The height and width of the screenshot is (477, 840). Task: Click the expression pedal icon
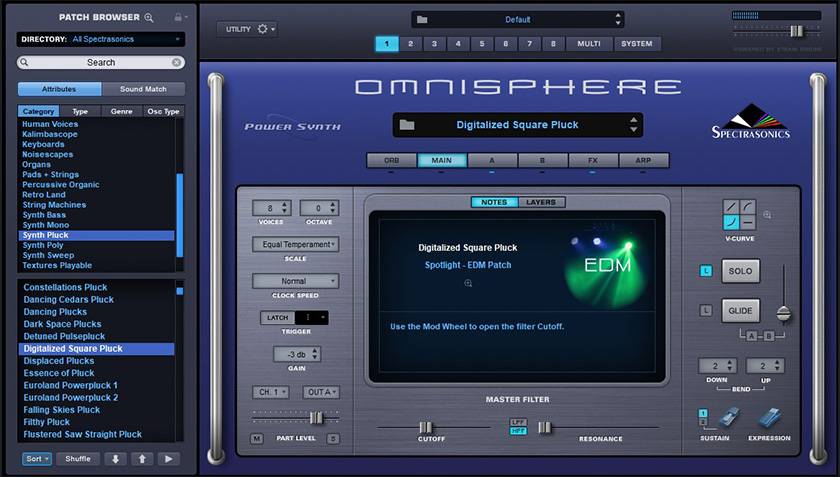[x=769, y=418]
